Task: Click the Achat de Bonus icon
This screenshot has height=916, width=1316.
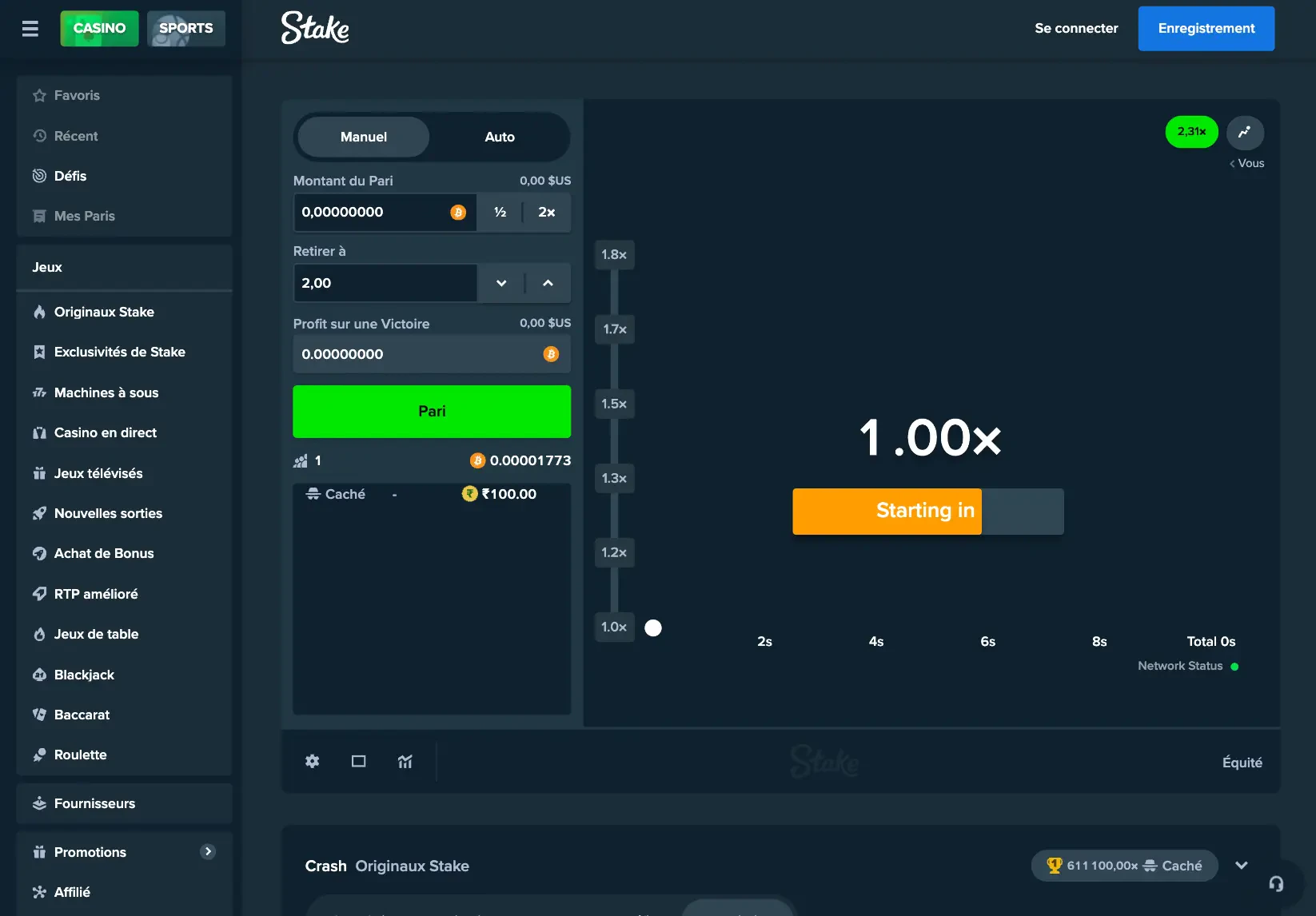Action: coord(39,553)
